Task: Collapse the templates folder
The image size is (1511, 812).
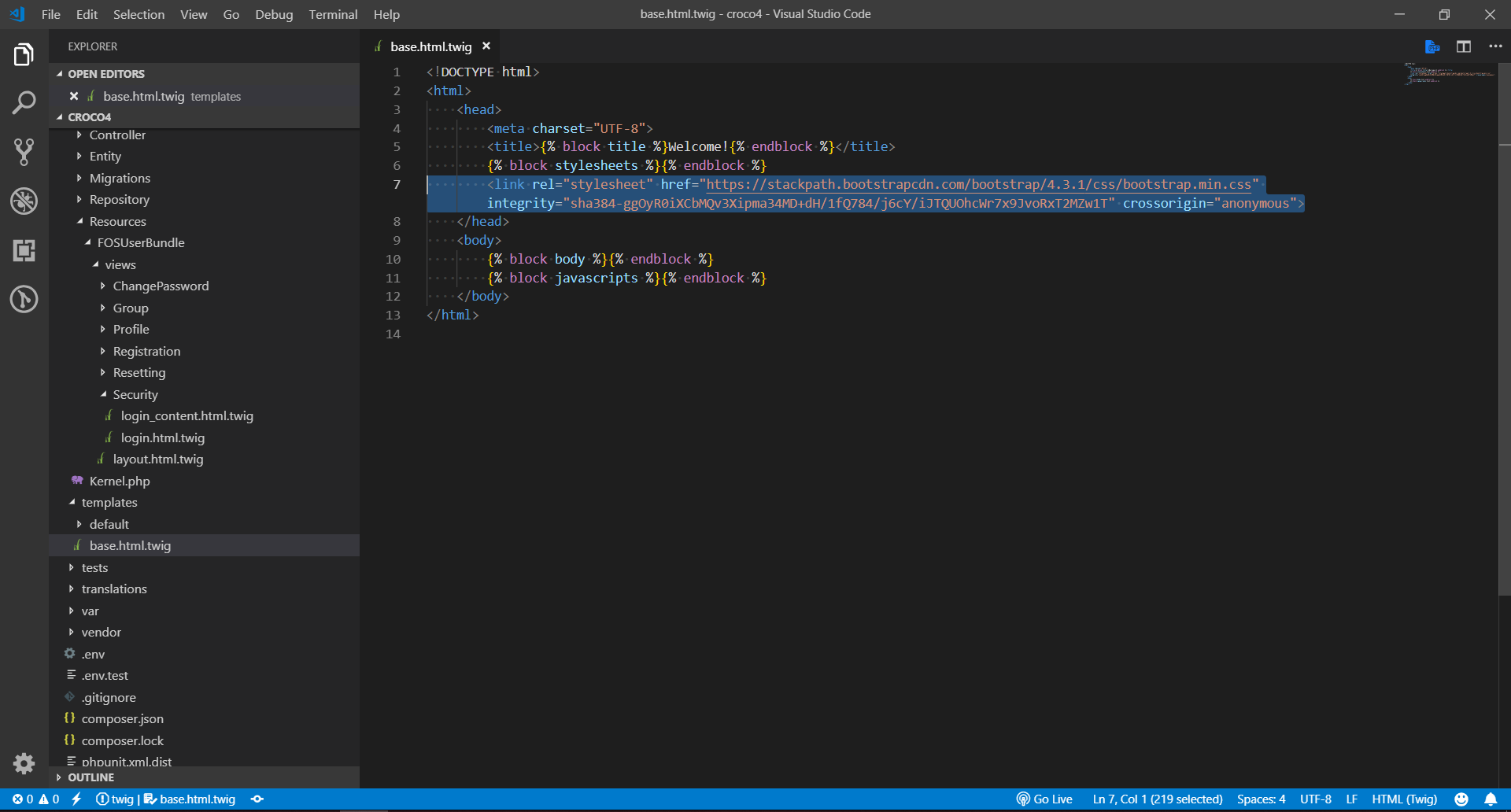Action: (72, 503)
